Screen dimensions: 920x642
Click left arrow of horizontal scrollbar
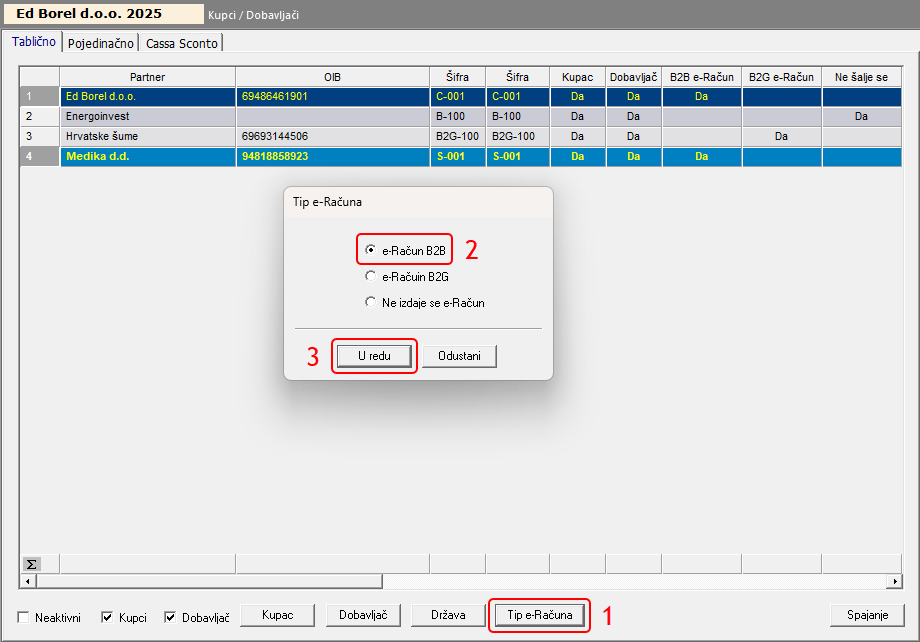coord(27,581)
